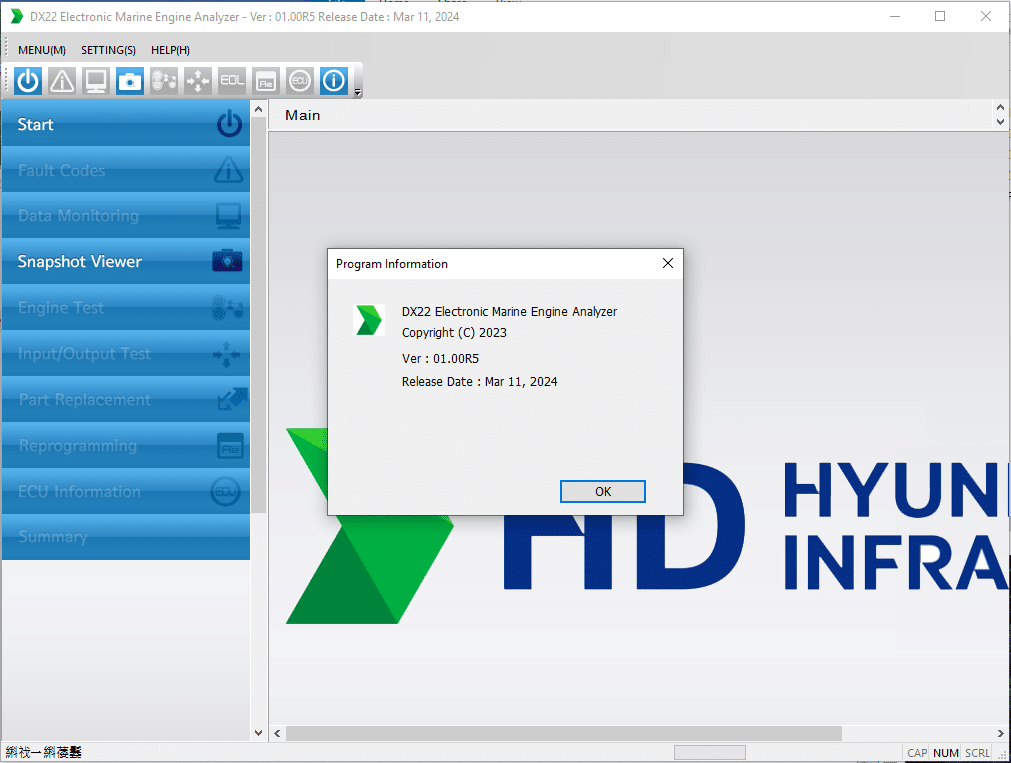Open Snapshot Viewer via the camera toolbar icon
Viewport: 1011px width, 763px height.
130,81
